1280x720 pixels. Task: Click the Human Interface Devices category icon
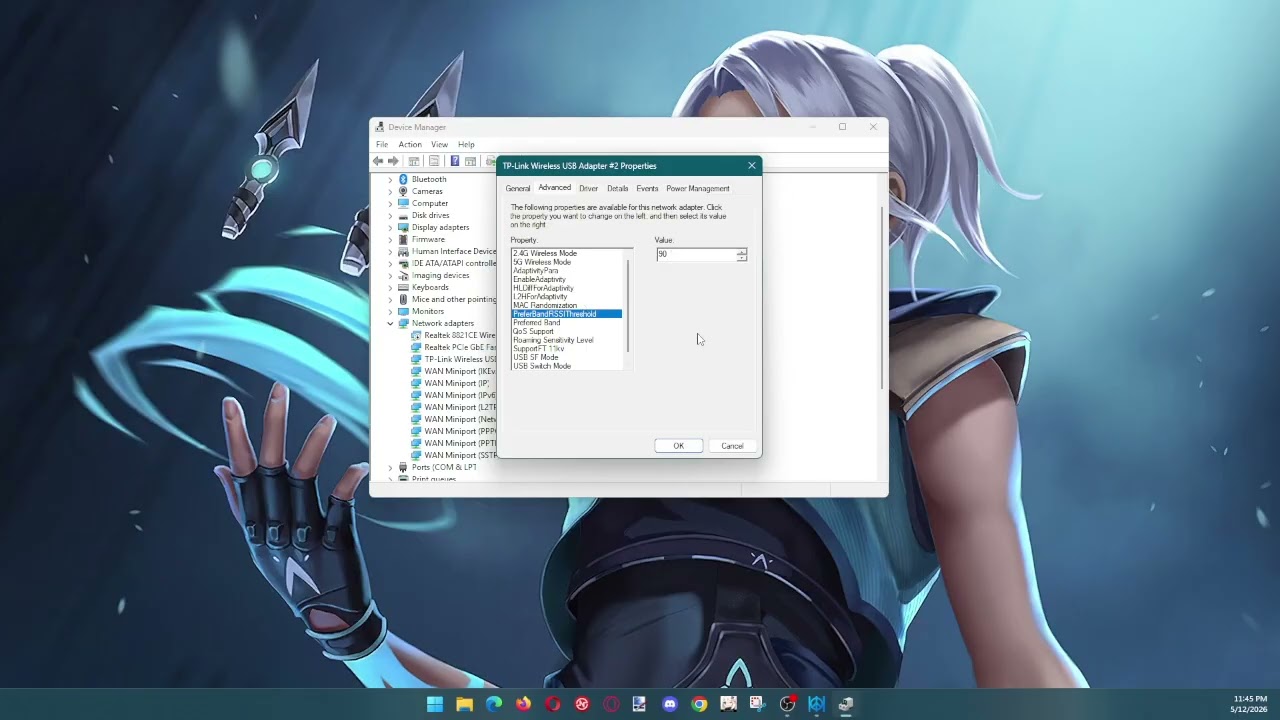point(403,251)
